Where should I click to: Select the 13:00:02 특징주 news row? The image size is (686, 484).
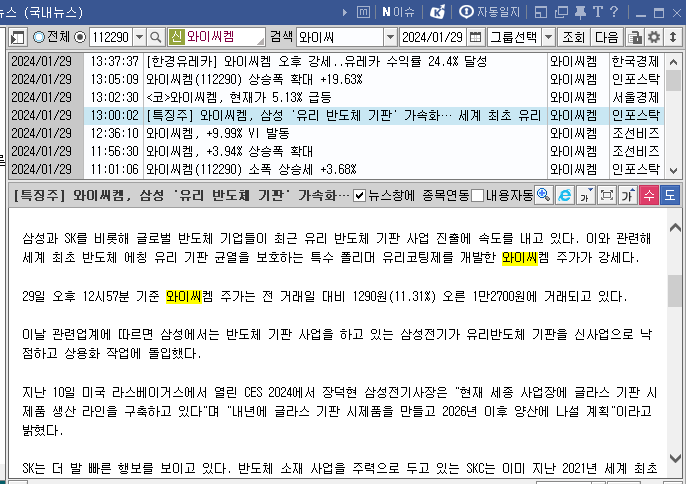[336, 115]
